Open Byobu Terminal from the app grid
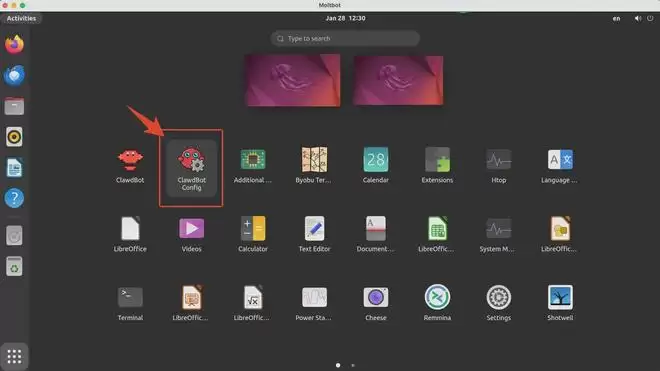Viewport: 660px width, 371px height. (314, 166)
